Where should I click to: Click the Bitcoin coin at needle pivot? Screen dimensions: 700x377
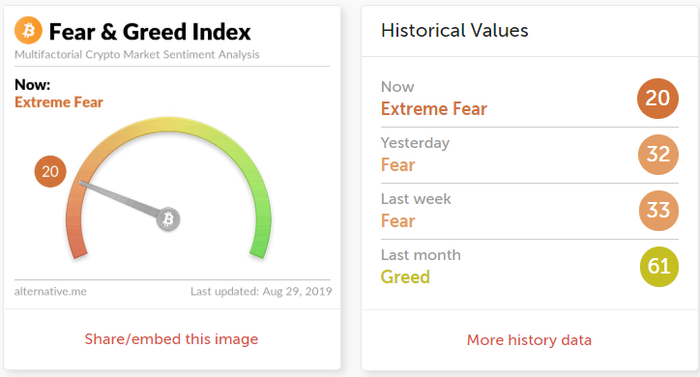(x=168, y=219)
